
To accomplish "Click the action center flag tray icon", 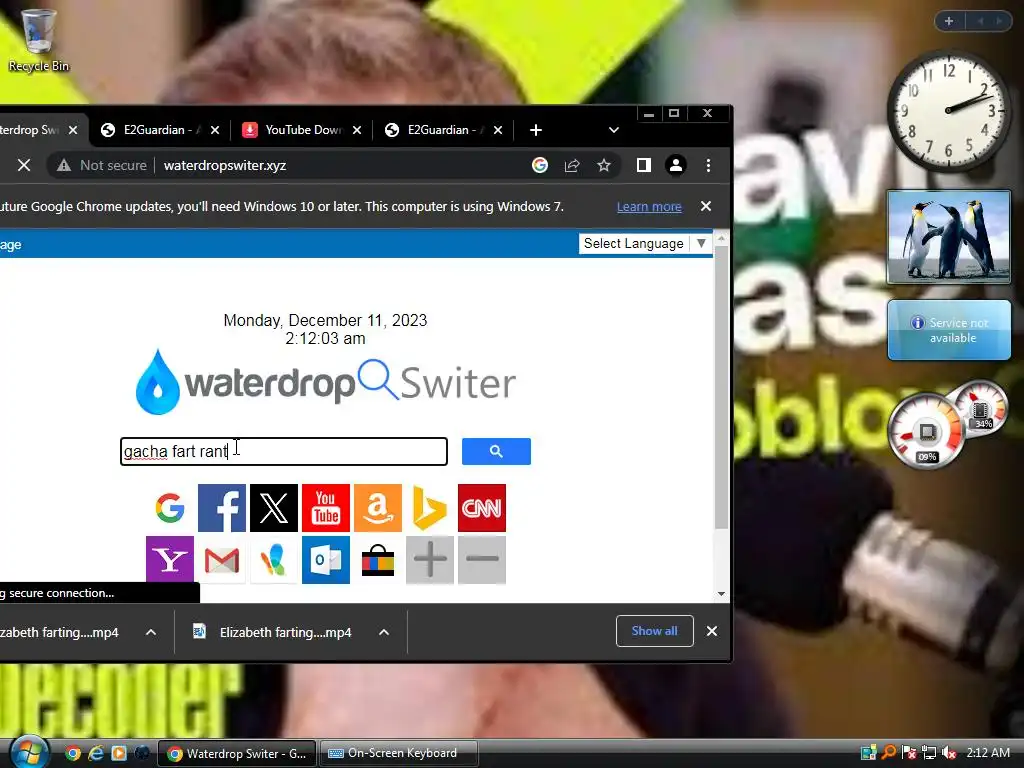I will pyautogui.click(x=909, y=753).
